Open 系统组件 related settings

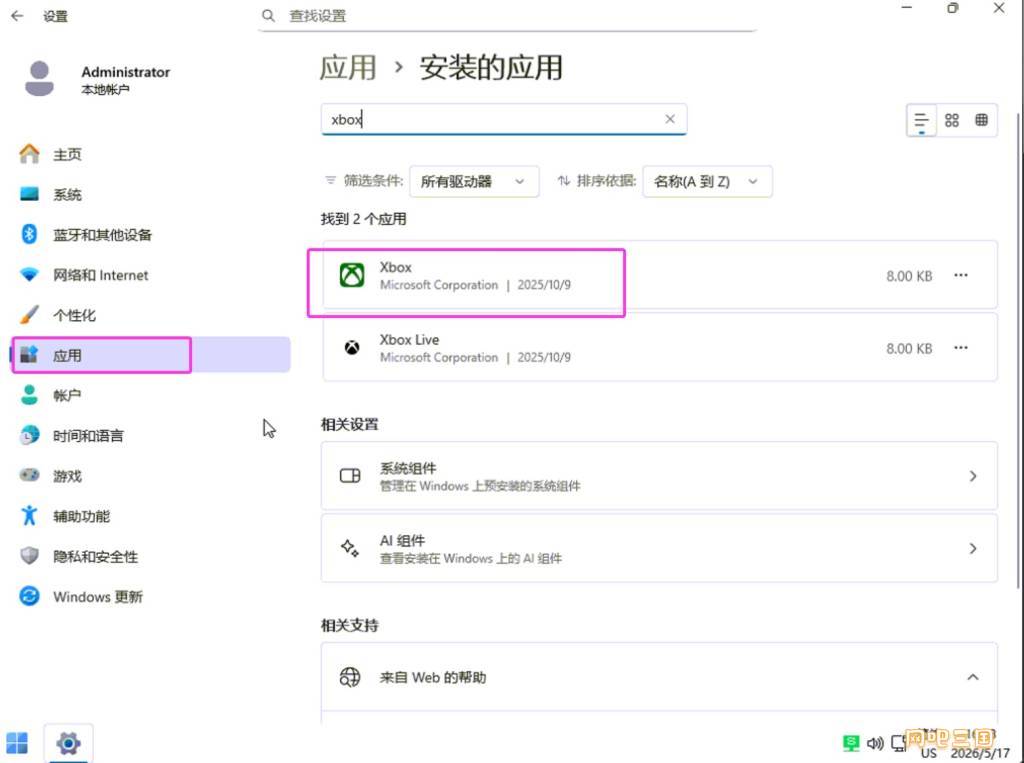pyautogui.click(x=660, y=476)
